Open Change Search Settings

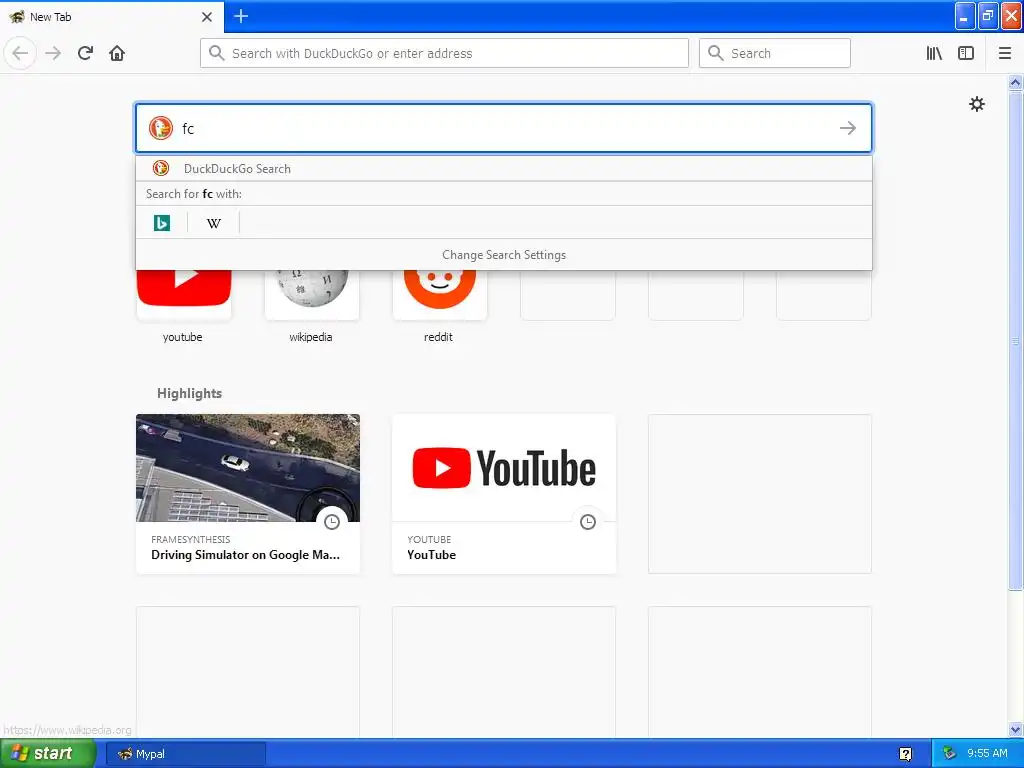coord(504,255)
